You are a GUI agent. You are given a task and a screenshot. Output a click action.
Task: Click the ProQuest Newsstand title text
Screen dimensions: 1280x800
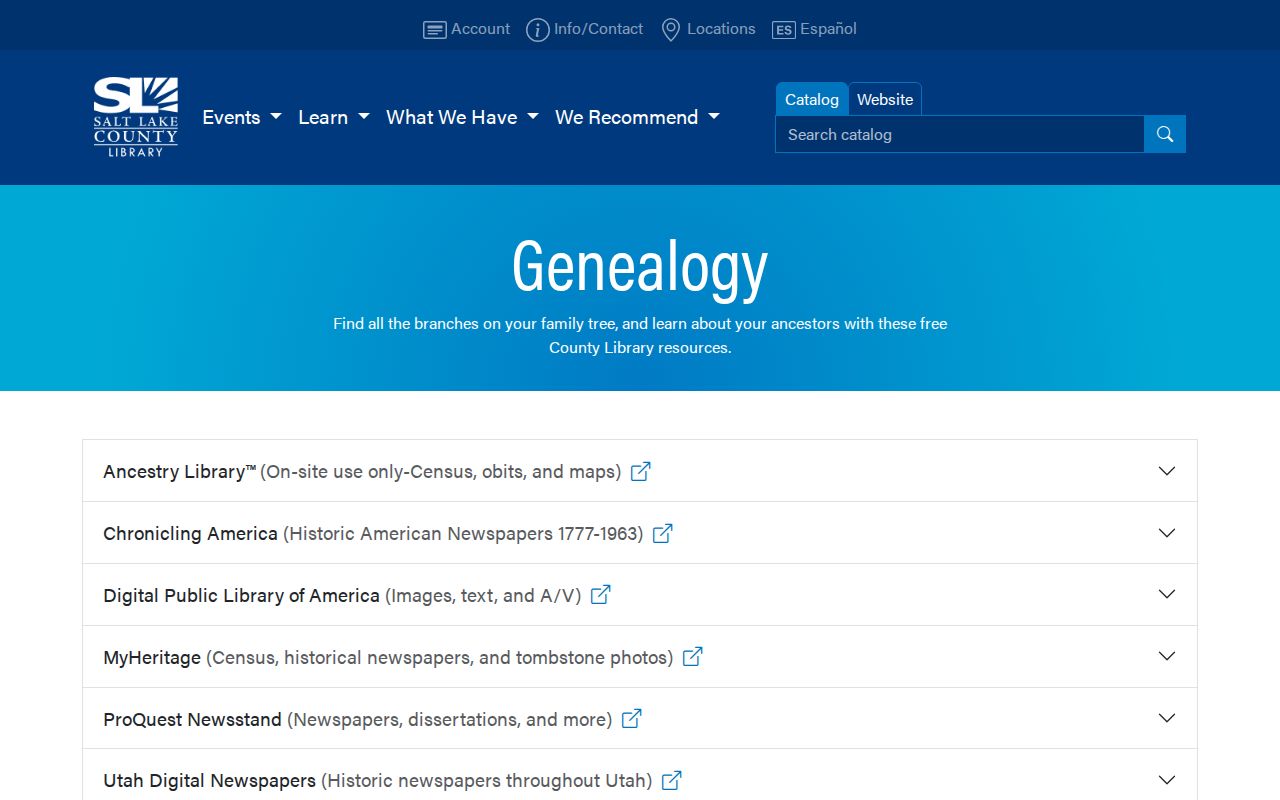(192, 719)
